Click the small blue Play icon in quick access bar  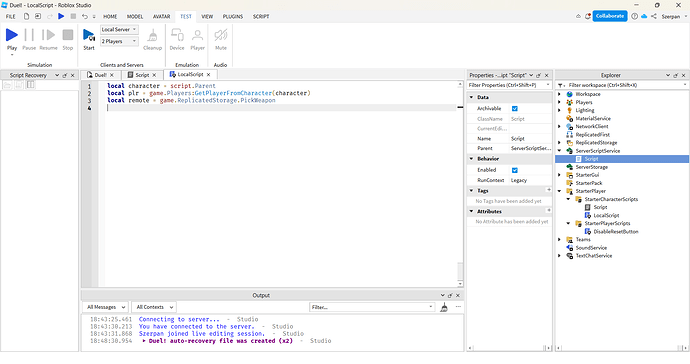pyautogui.click(x=61, y=16)
